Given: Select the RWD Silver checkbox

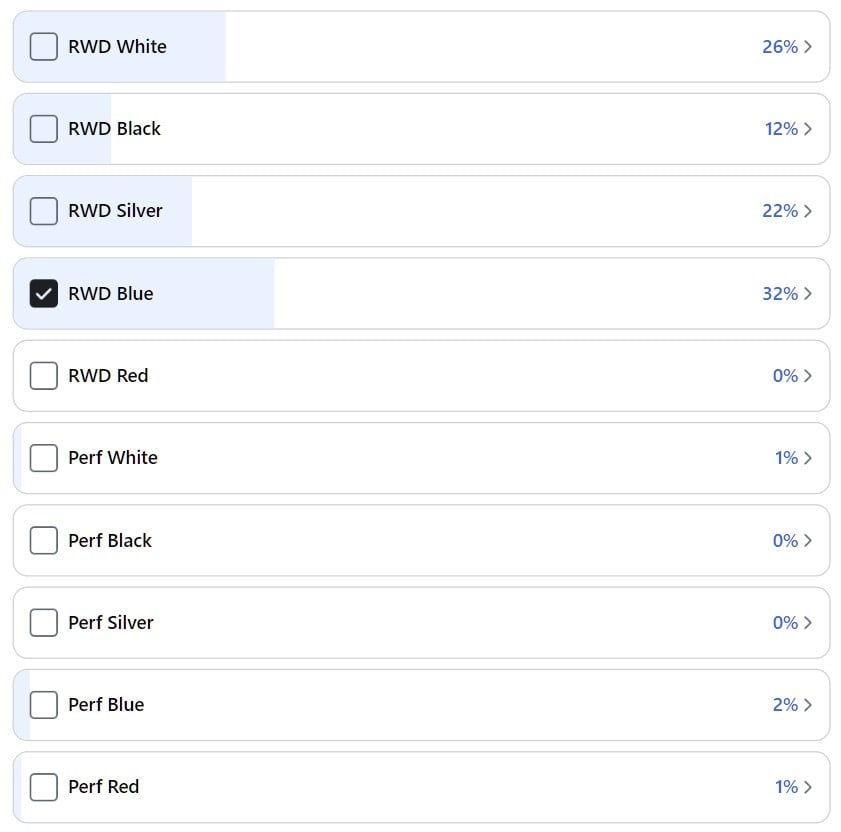Looking at the screenshot, I should pyautogui.click(x=44, y=211).
